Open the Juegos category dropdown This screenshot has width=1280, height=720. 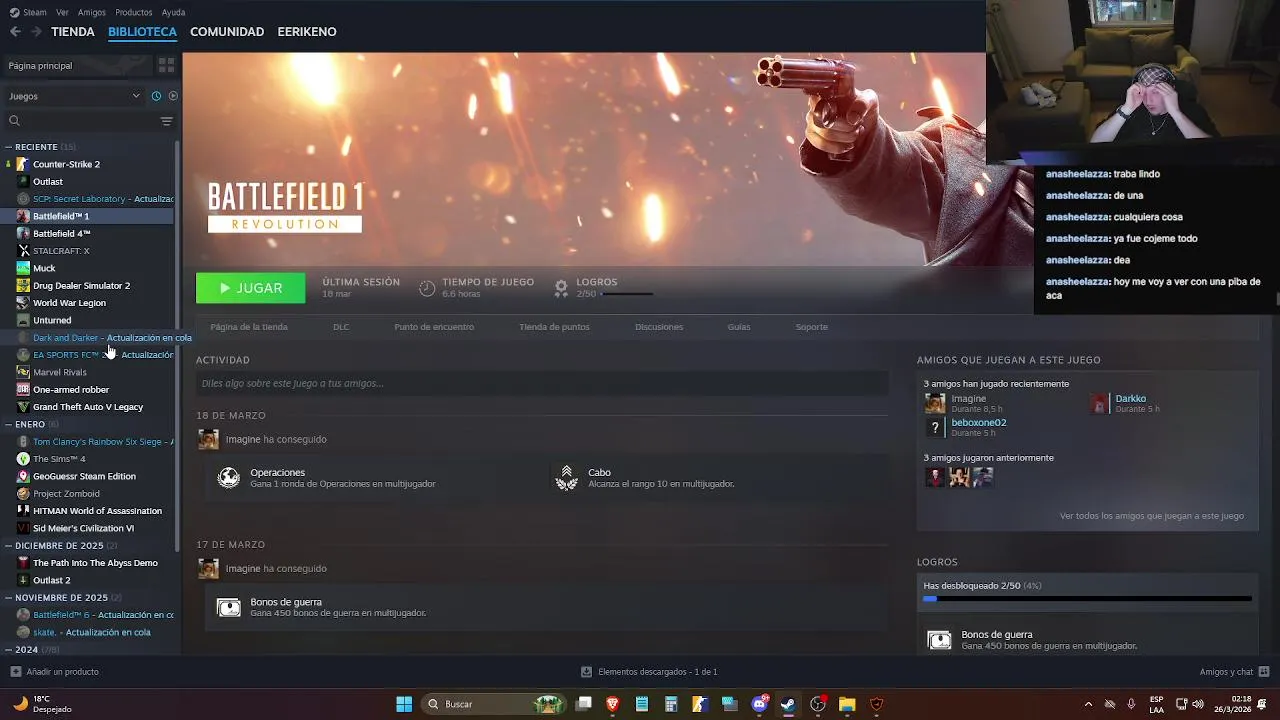pos(75,96)
